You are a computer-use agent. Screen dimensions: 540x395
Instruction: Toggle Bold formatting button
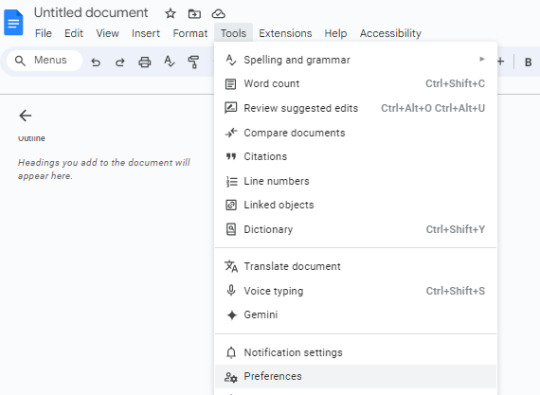pyautogui.click(x=528, y=62)
